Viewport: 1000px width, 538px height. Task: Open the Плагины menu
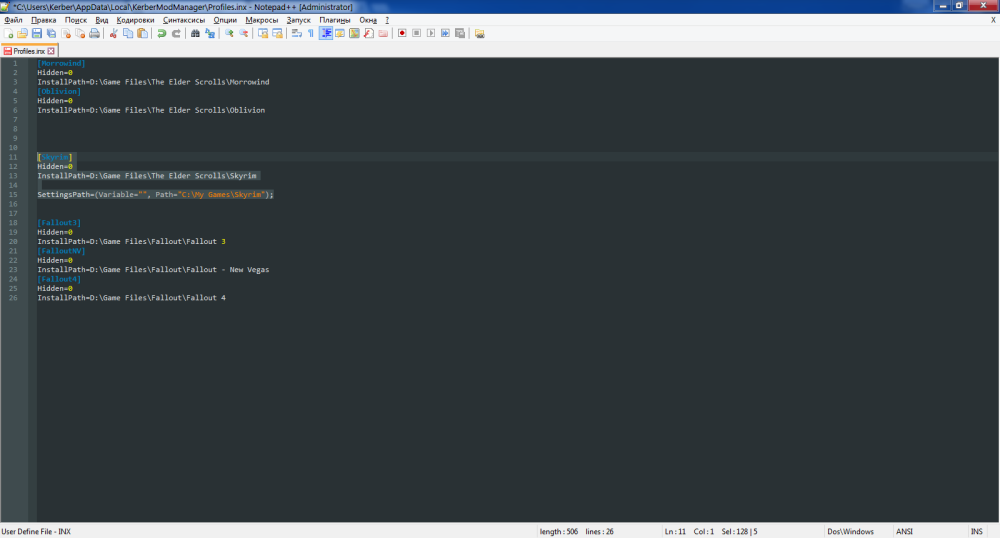coord(334,20)
